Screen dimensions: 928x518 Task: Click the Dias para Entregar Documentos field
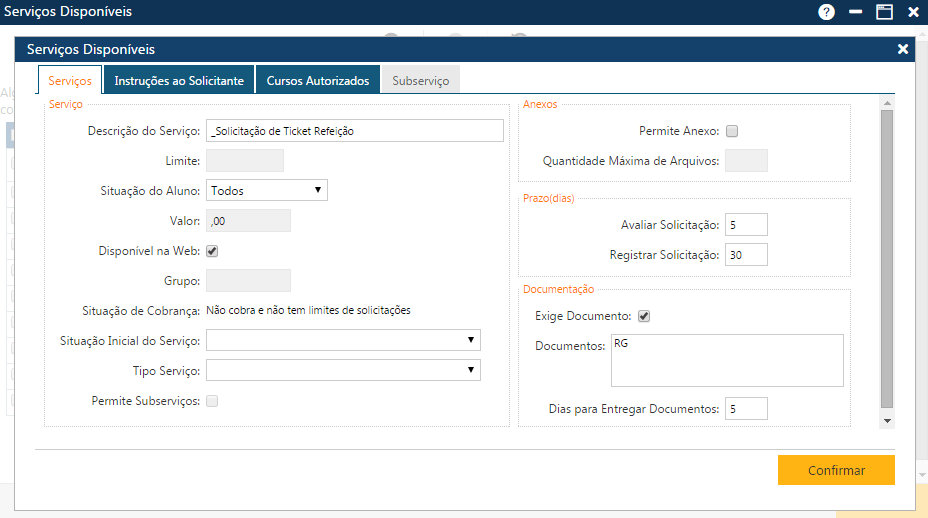pyautogui.click(x=746, y=409)
